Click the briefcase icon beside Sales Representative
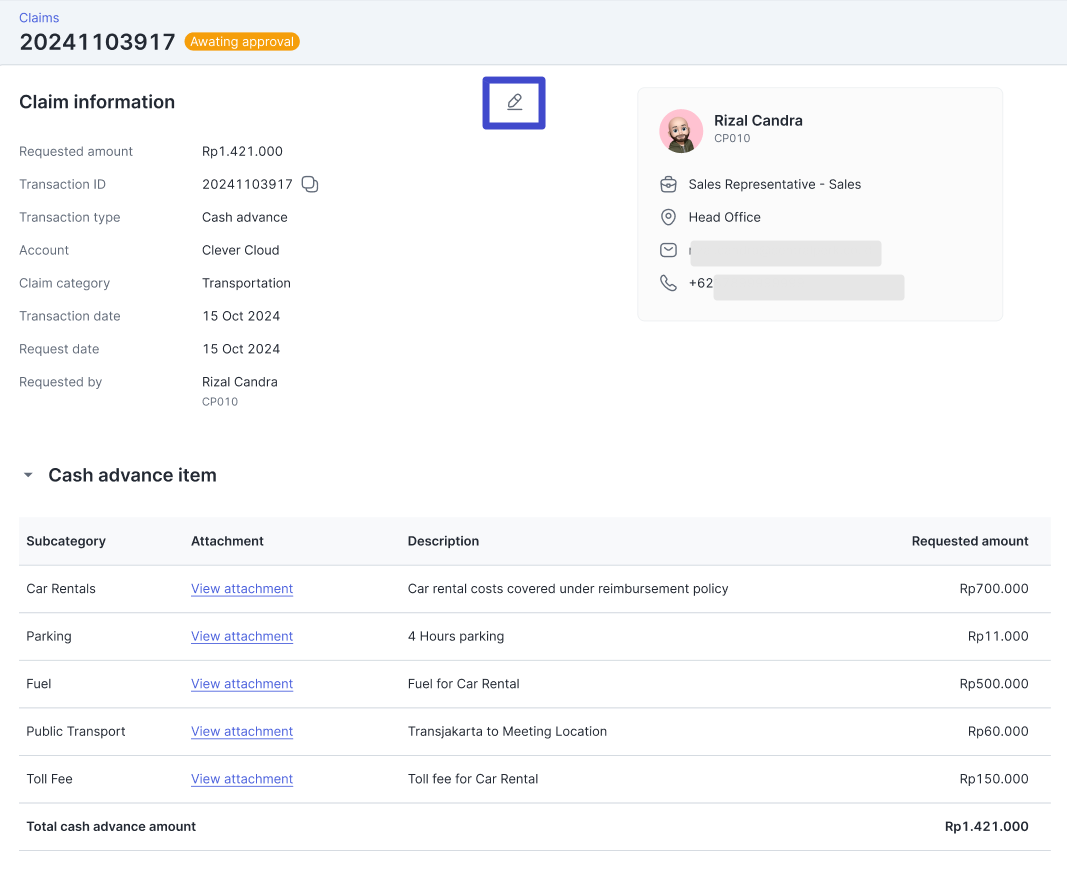 (668, 184)
